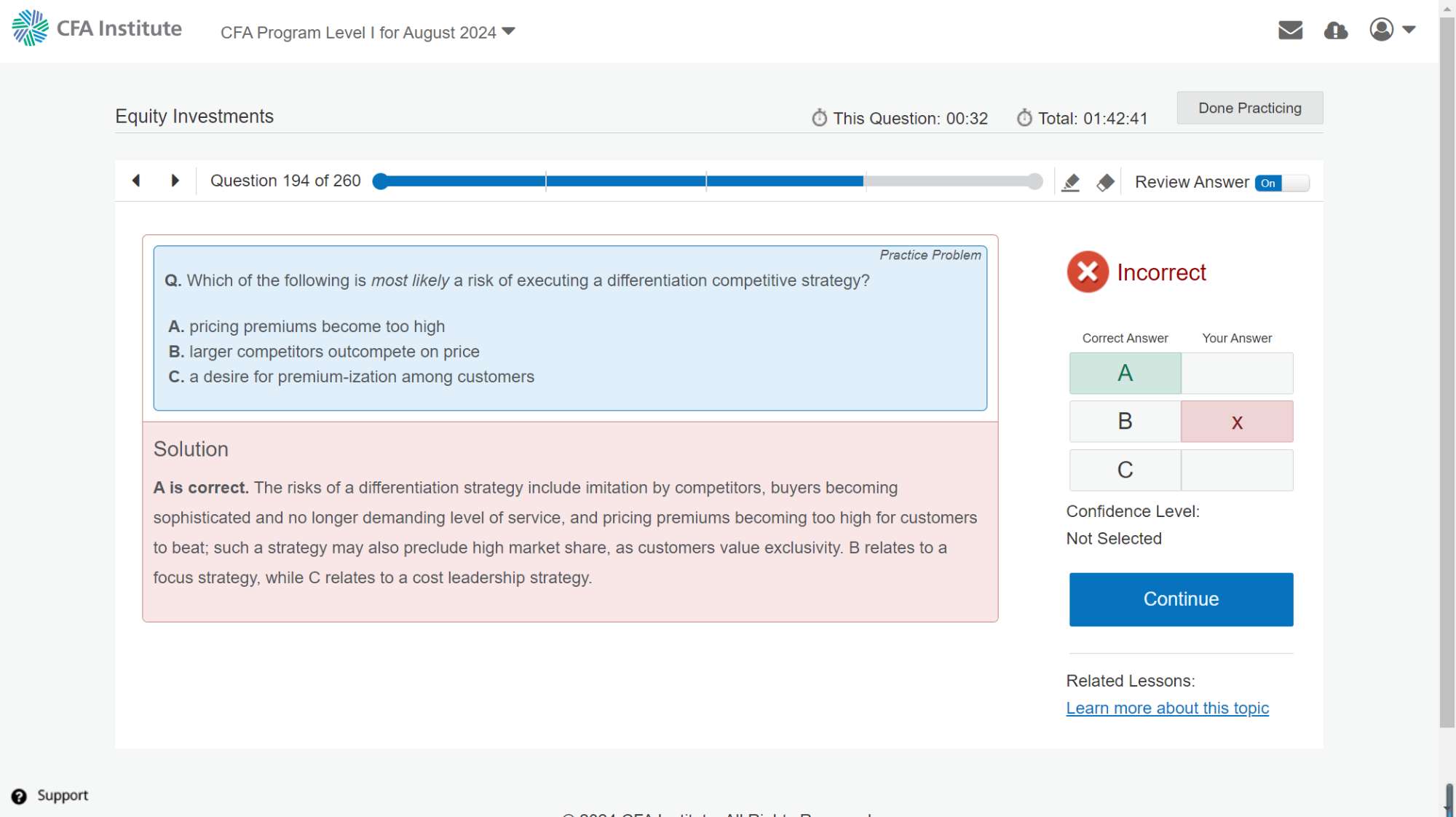
Task: Expand CFA Program Level I dropdown
Action: tap(368, 33)
